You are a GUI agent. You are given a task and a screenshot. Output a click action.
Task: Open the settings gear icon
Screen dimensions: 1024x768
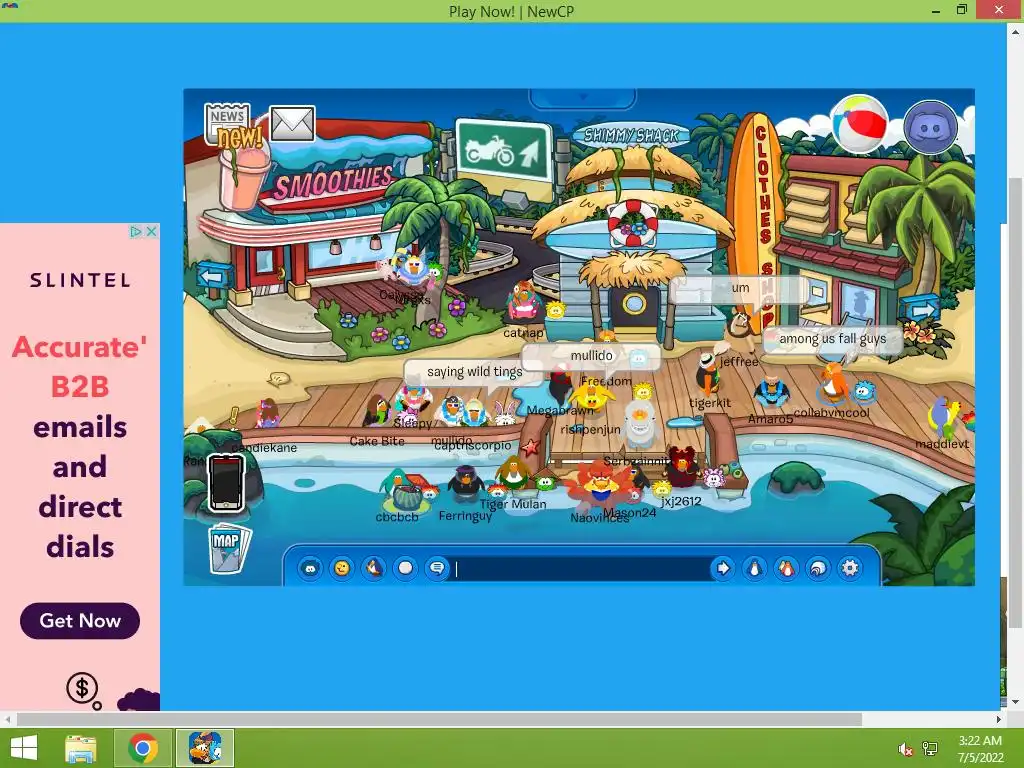[x=850, y=568]
